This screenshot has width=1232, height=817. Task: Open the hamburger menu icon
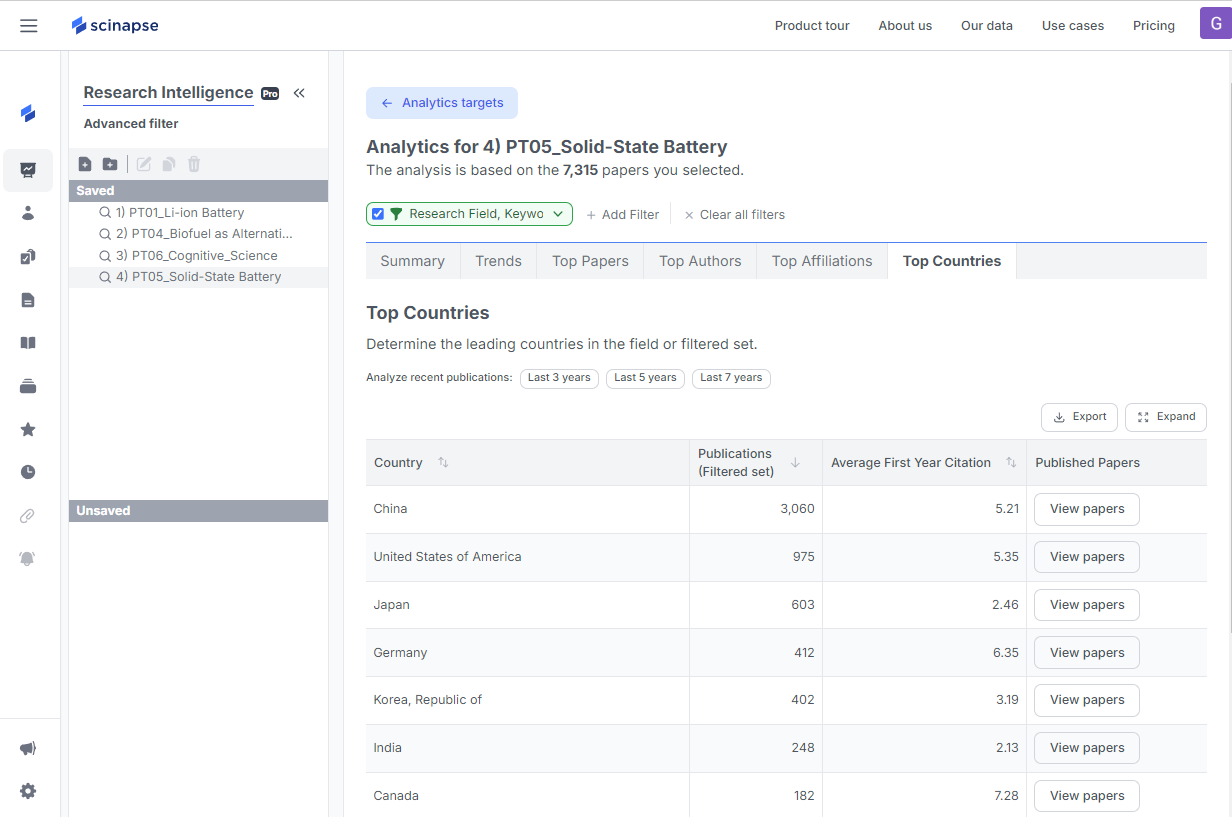point(29,26)
